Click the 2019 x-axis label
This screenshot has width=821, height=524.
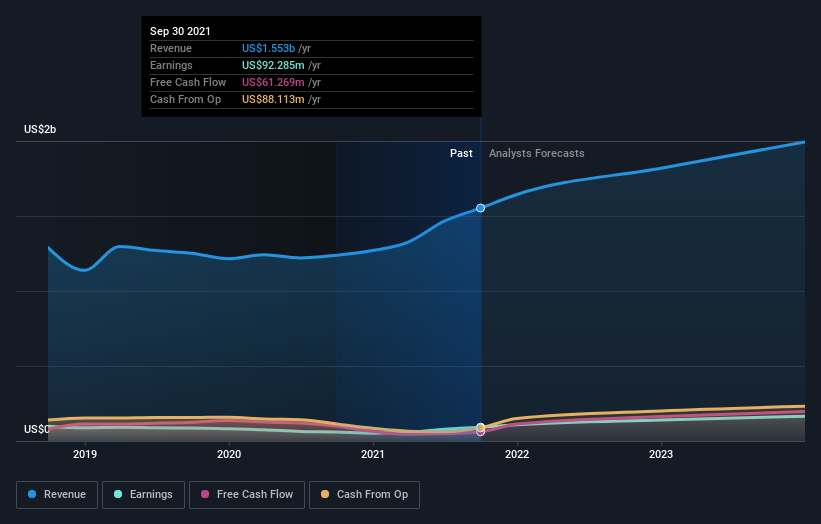coord(85,454)
